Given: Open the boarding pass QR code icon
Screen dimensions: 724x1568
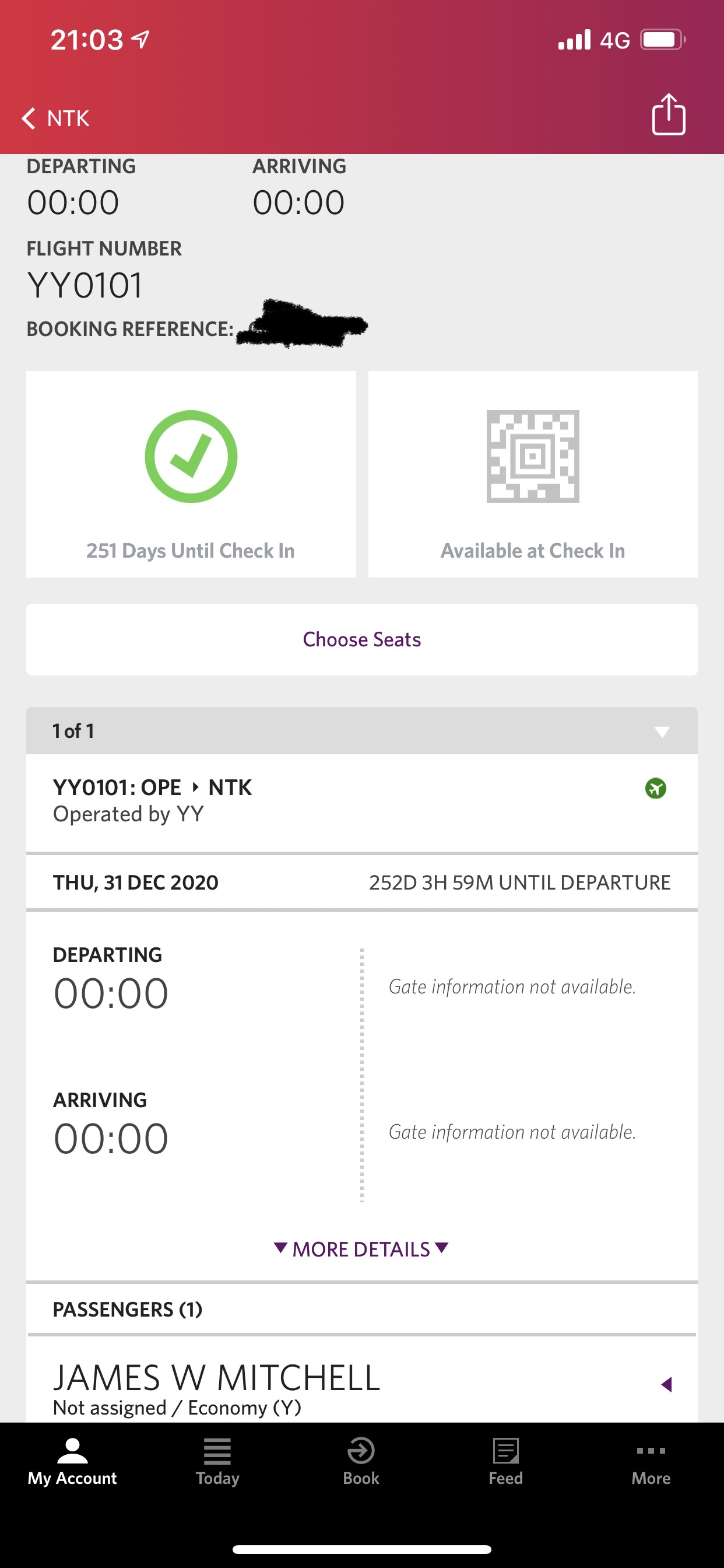Looking at the screenshot, I should (x=533, y=457).
